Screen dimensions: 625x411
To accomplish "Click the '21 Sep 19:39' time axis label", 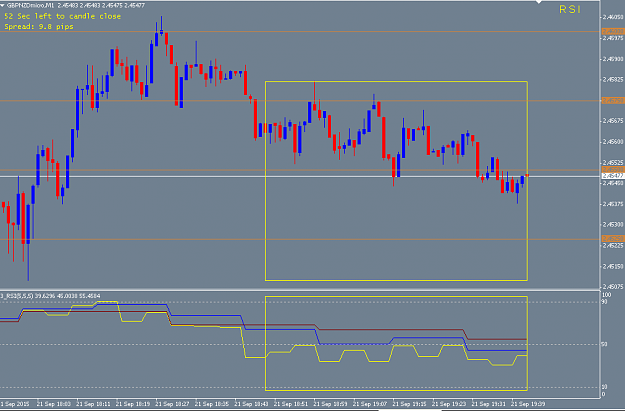I will (x=528, y=404).
